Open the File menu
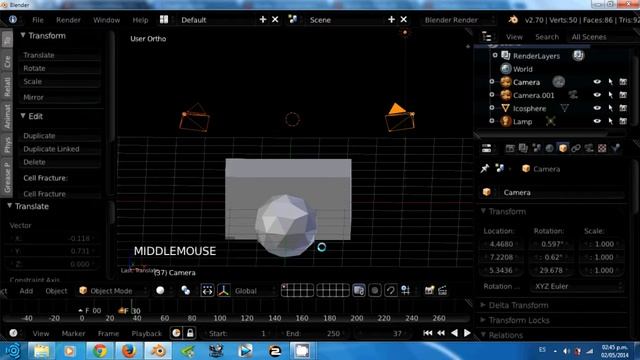Image resolution: width=640 pixels, height=360 pixels. [x=38, y=20]
